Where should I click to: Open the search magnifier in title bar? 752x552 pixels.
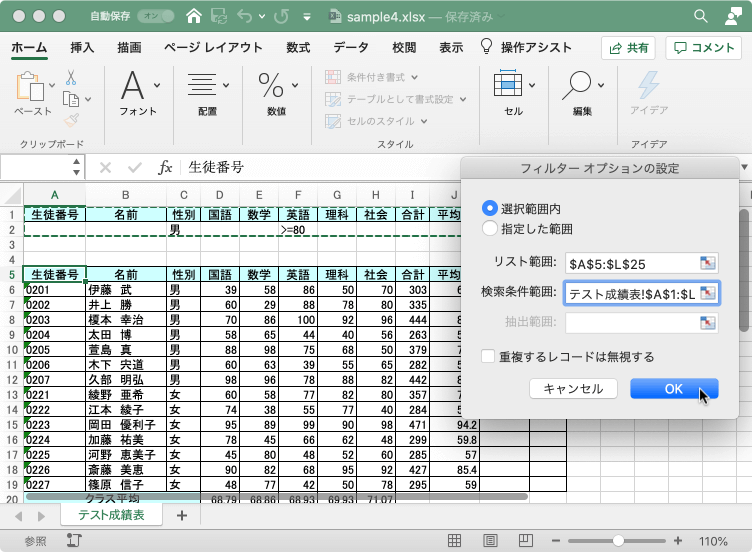701,16
